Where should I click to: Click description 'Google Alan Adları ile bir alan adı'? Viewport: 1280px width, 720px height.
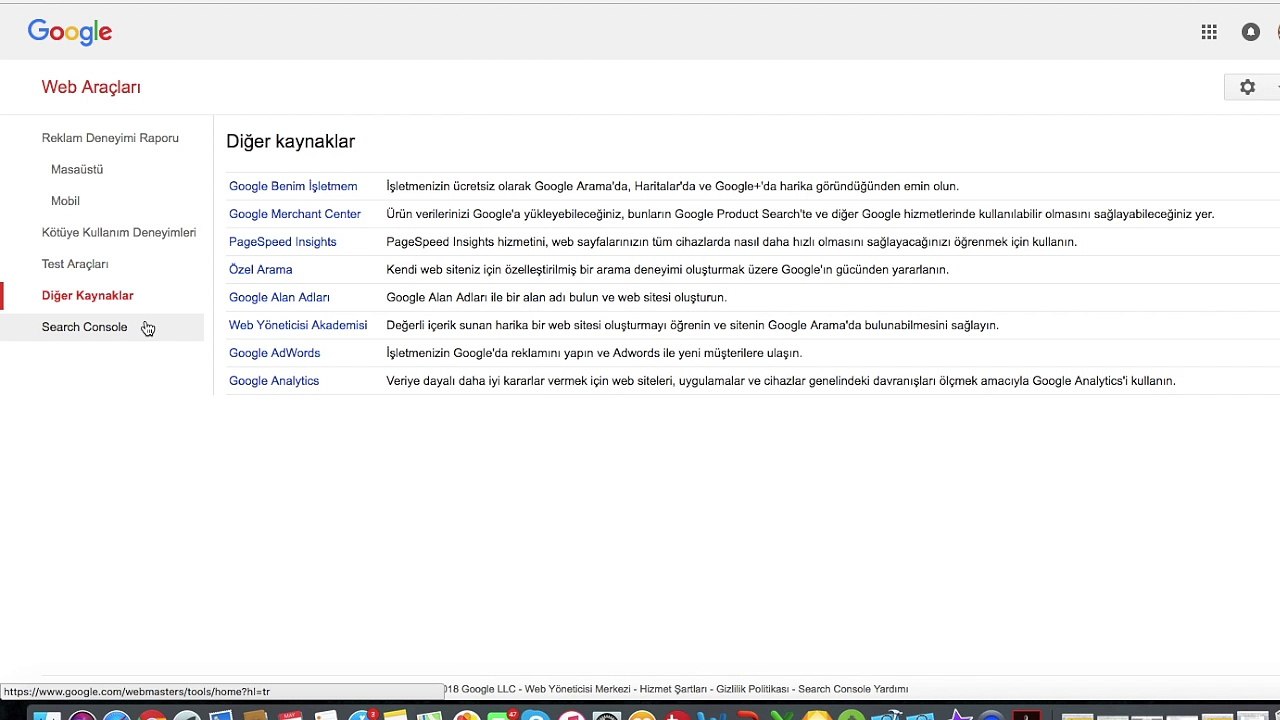click(x=556, y=297)
